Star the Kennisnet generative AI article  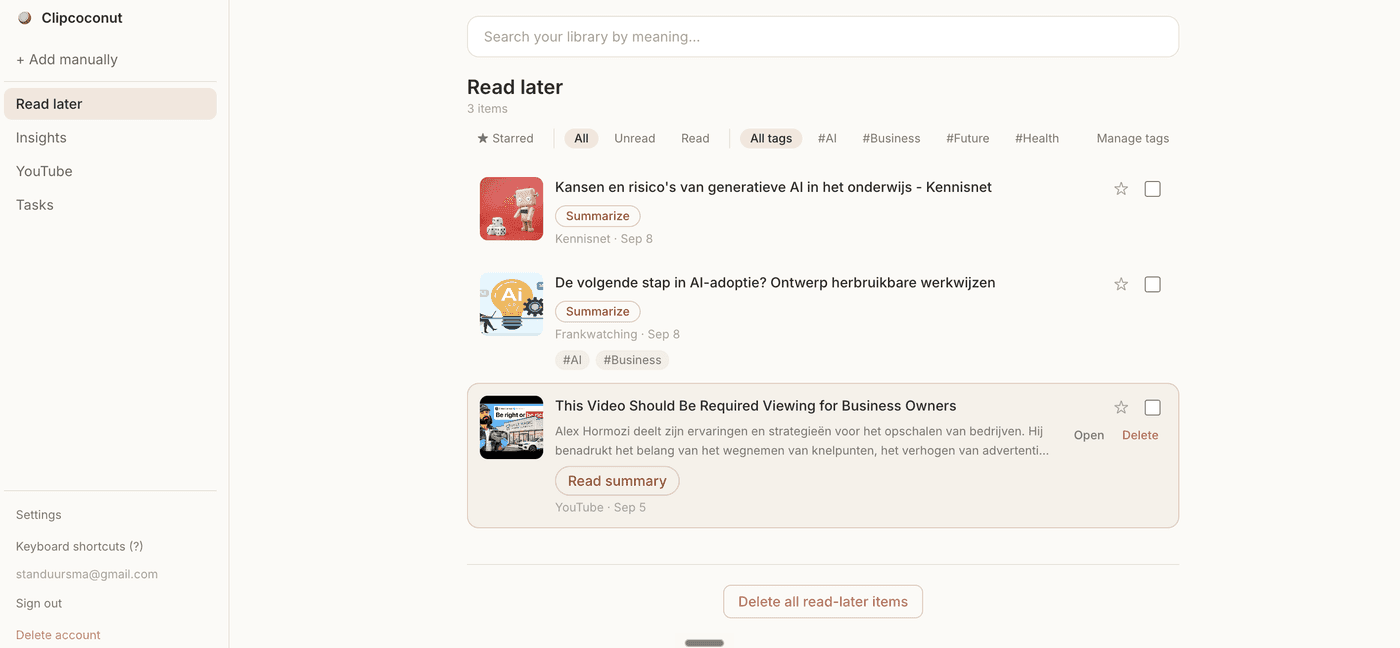click(x=1121, y=189)
